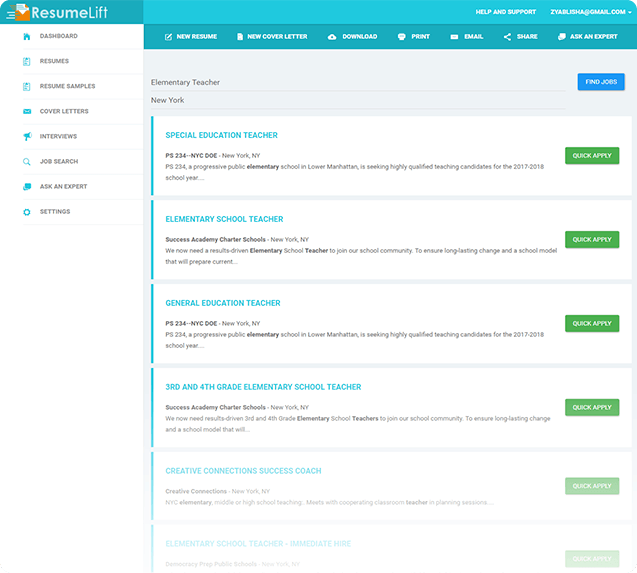Quick Apply to 3rd and 4th Grade Teacher

click(592, 408)
